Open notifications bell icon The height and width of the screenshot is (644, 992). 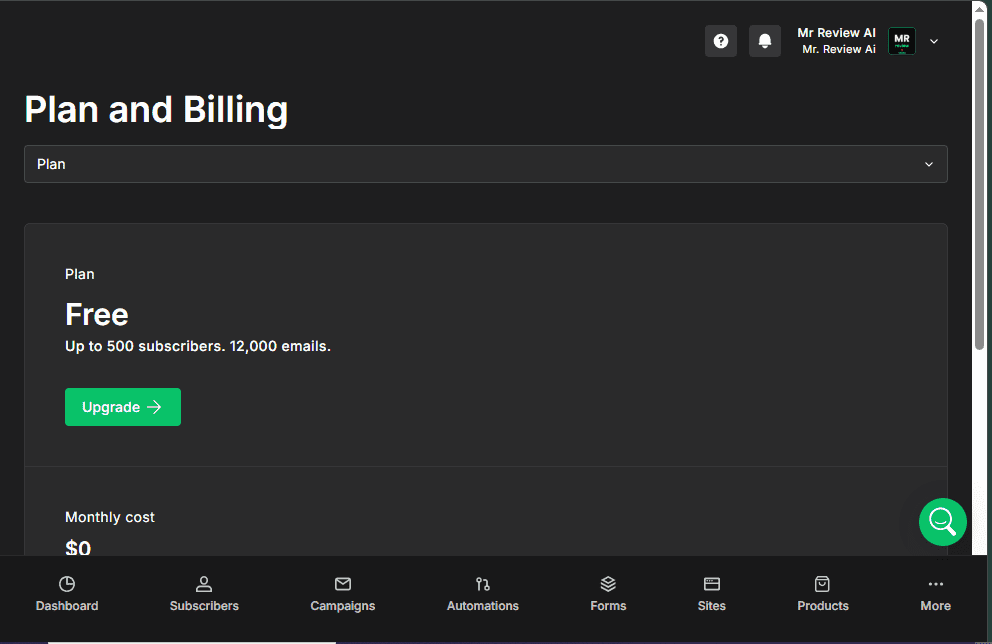pyautogui.click(x=765, y=41)
